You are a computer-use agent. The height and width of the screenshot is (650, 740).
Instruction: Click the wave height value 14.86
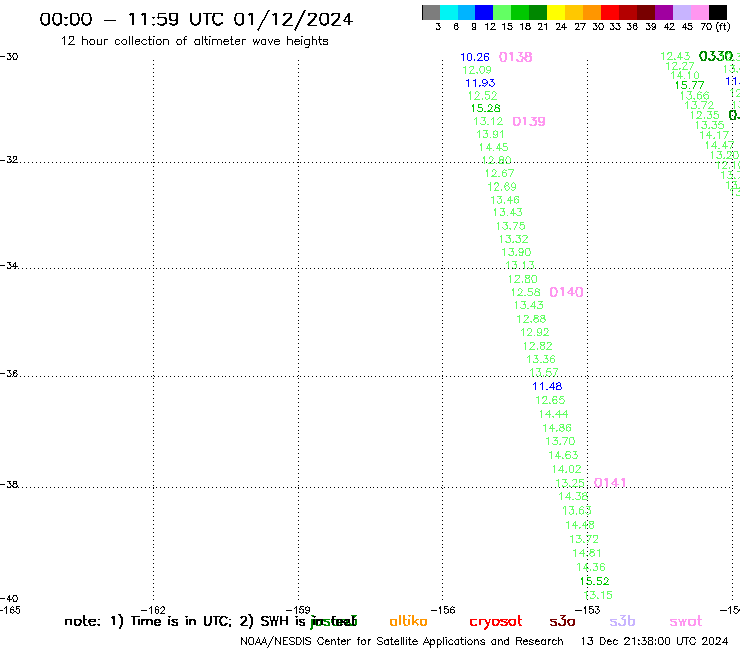tap(557, 428)
